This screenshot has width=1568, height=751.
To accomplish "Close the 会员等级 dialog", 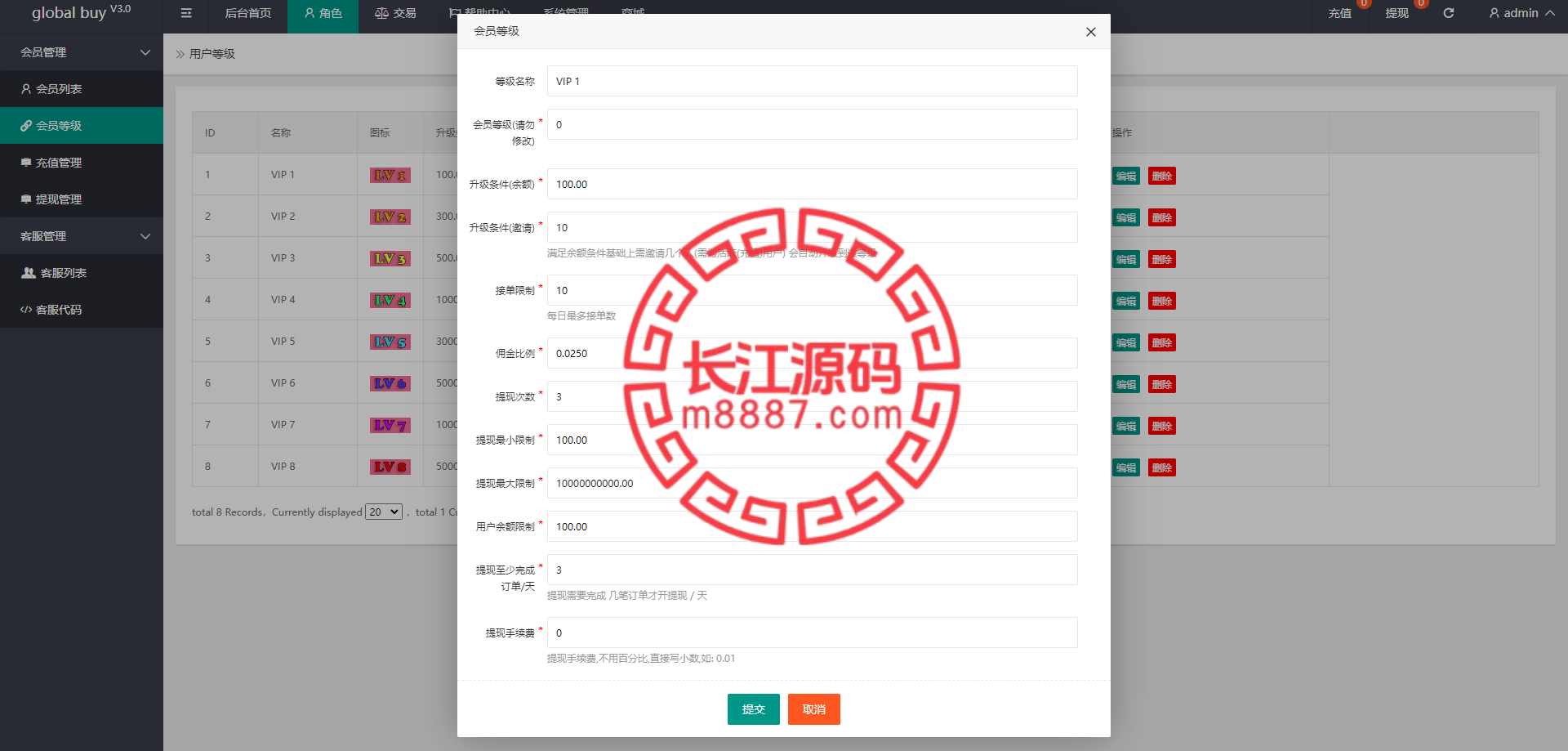I will [1091, 32].
